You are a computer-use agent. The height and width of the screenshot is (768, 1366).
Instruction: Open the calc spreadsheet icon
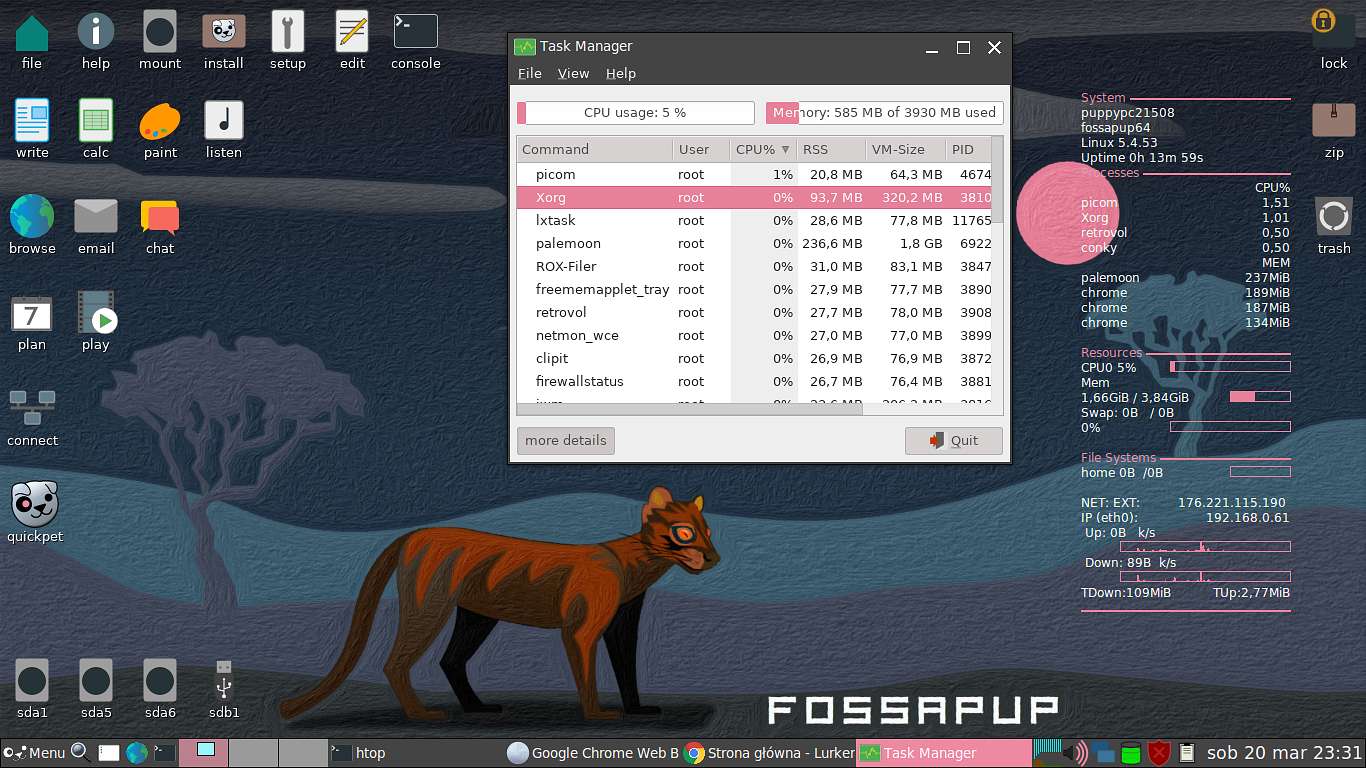click(x=96, y=122)
